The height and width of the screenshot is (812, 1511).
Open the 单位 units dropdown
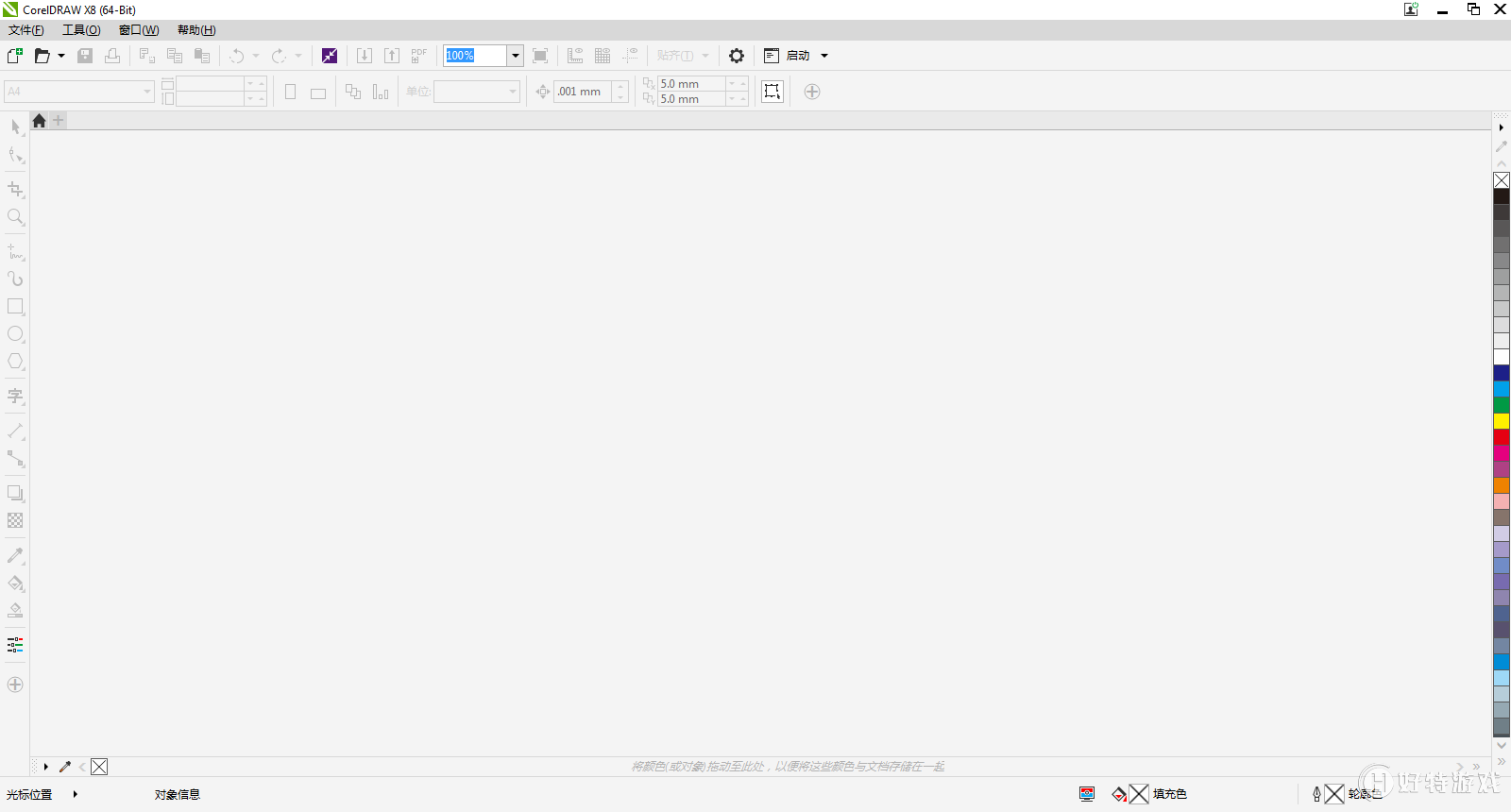[513, 92]
